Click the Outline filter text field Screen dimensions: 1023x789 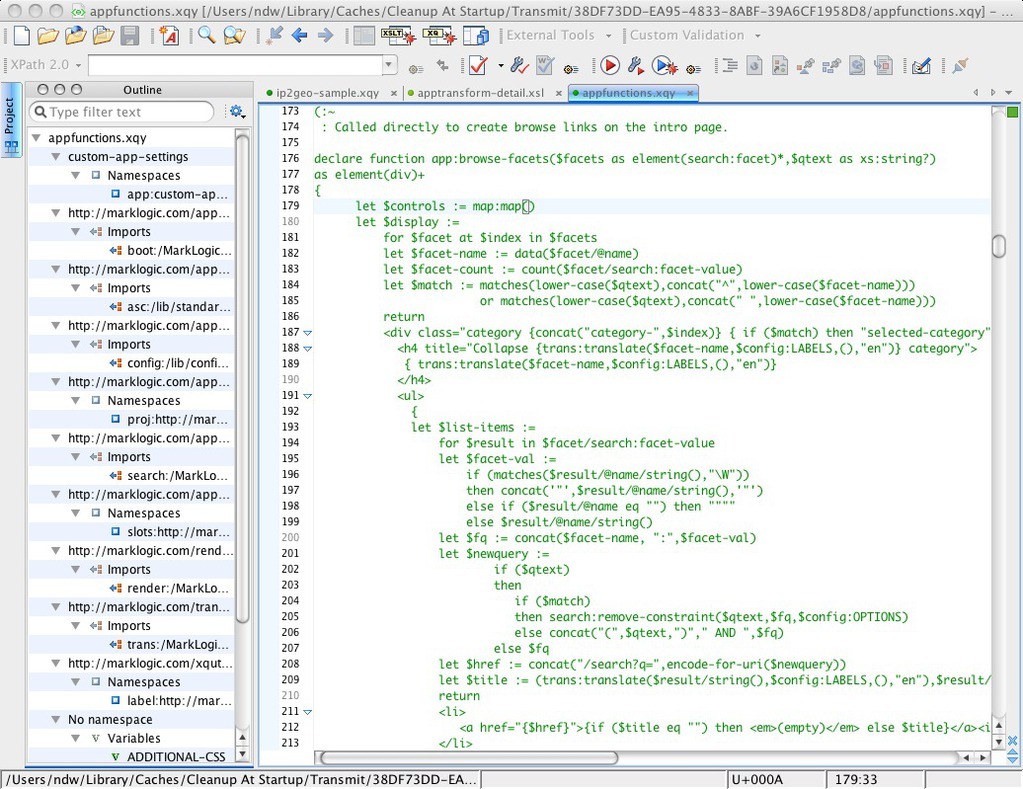pos(122,112)
